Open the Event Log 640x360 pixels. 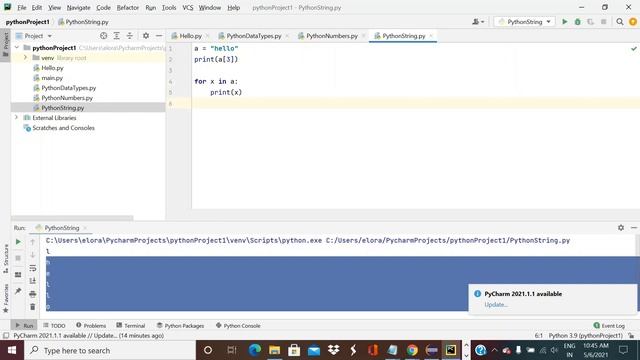[x=609, y=325]
